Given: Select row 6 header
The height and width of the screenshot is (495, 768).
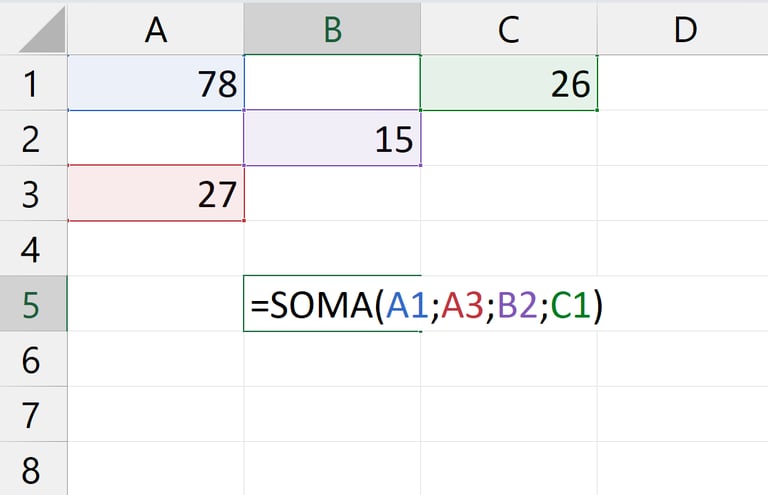Looking at the screenshot, I should pos(33,359).
